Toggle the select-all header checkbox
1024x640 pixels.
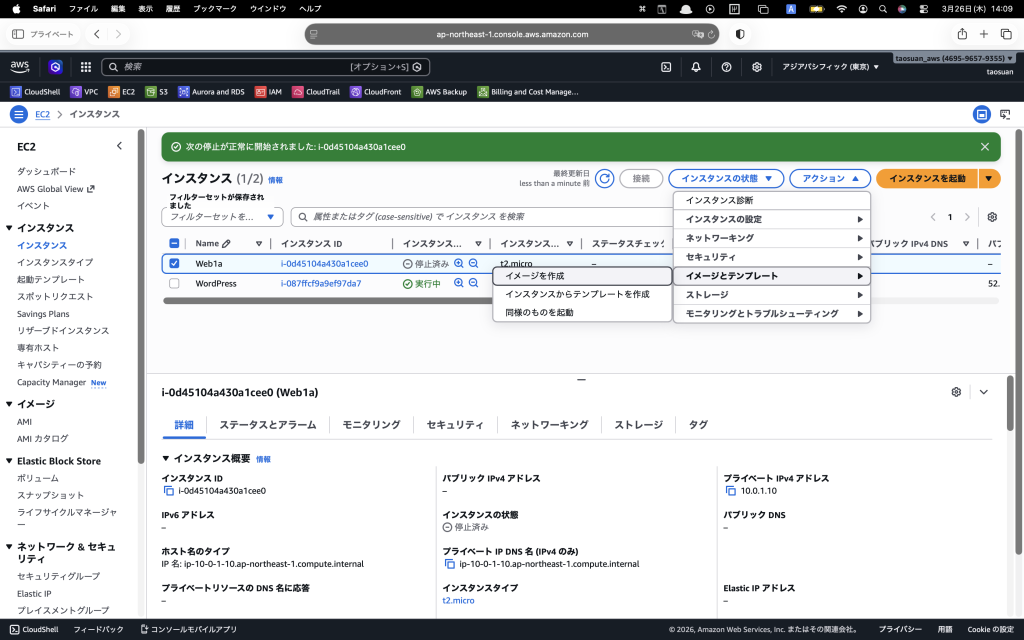[x=174, y=243]
